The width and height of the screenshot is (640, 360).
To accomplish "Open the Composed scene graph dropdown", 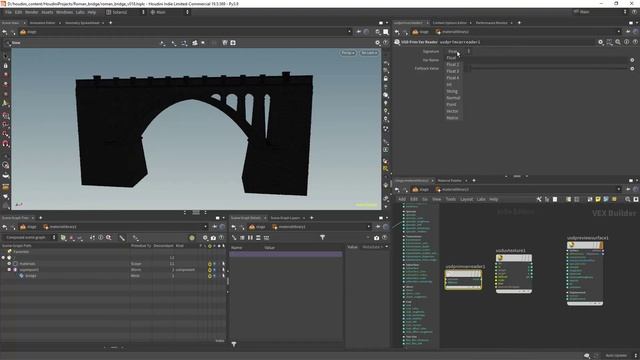I will point(30,238).
